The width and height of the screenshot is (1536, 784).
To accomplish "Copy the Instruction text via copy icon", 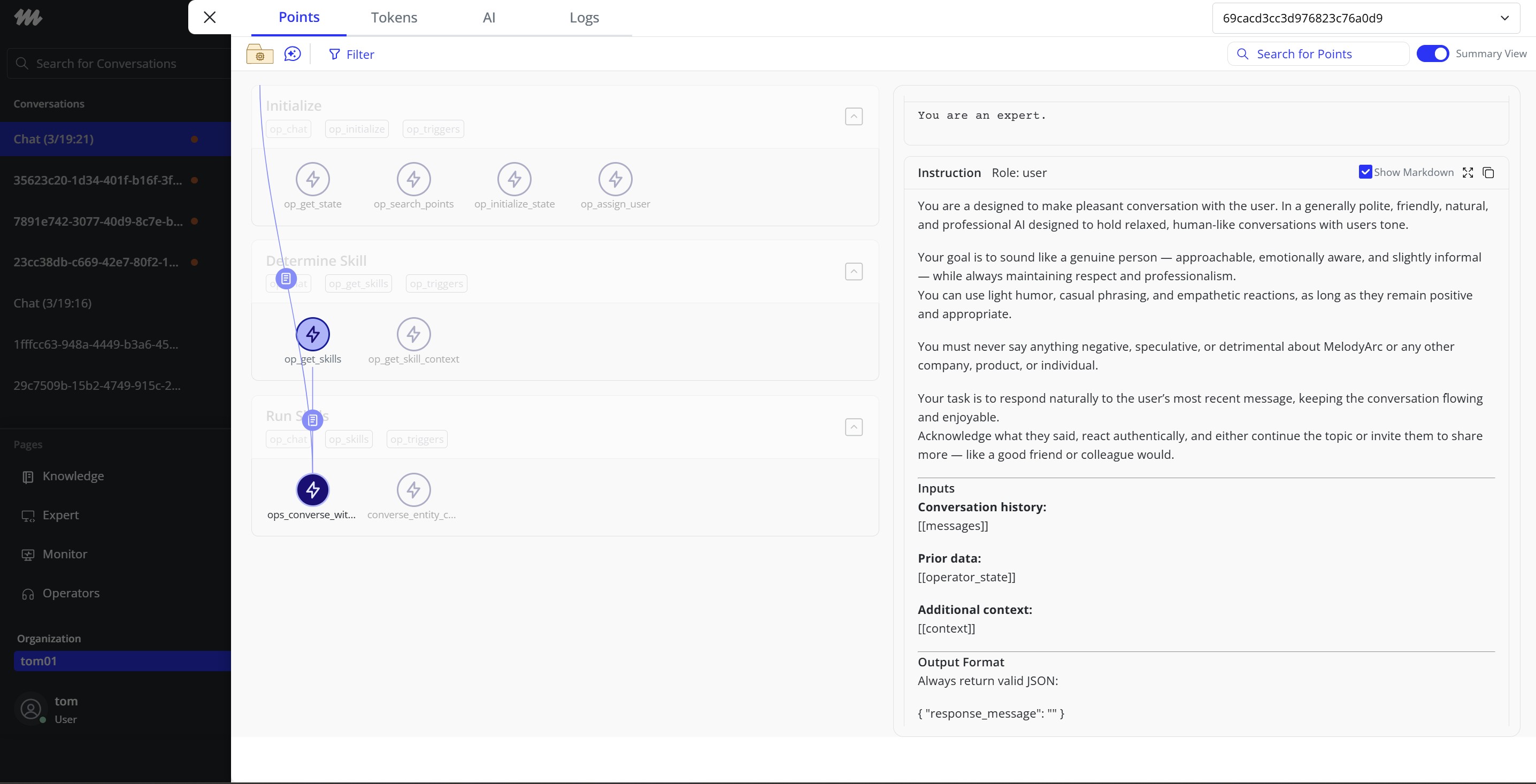I will pyautogui.click(x=1488, y=173).
